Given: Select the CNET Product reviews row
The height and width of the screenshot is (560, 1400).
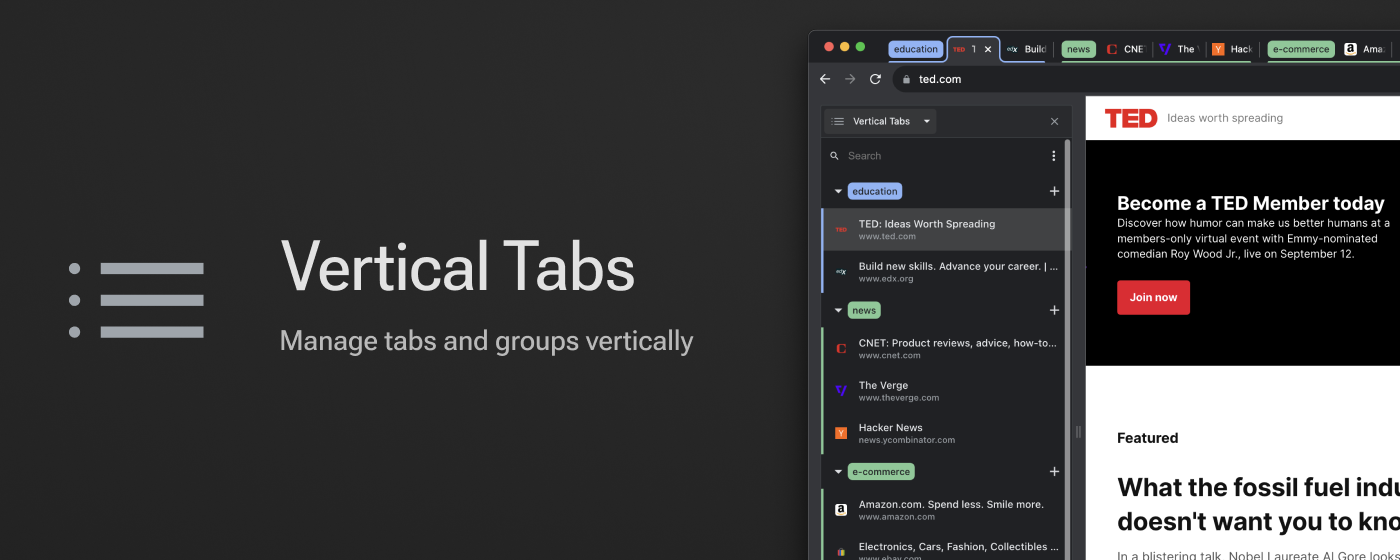Looking at the screenshot, I should point(943,348).
